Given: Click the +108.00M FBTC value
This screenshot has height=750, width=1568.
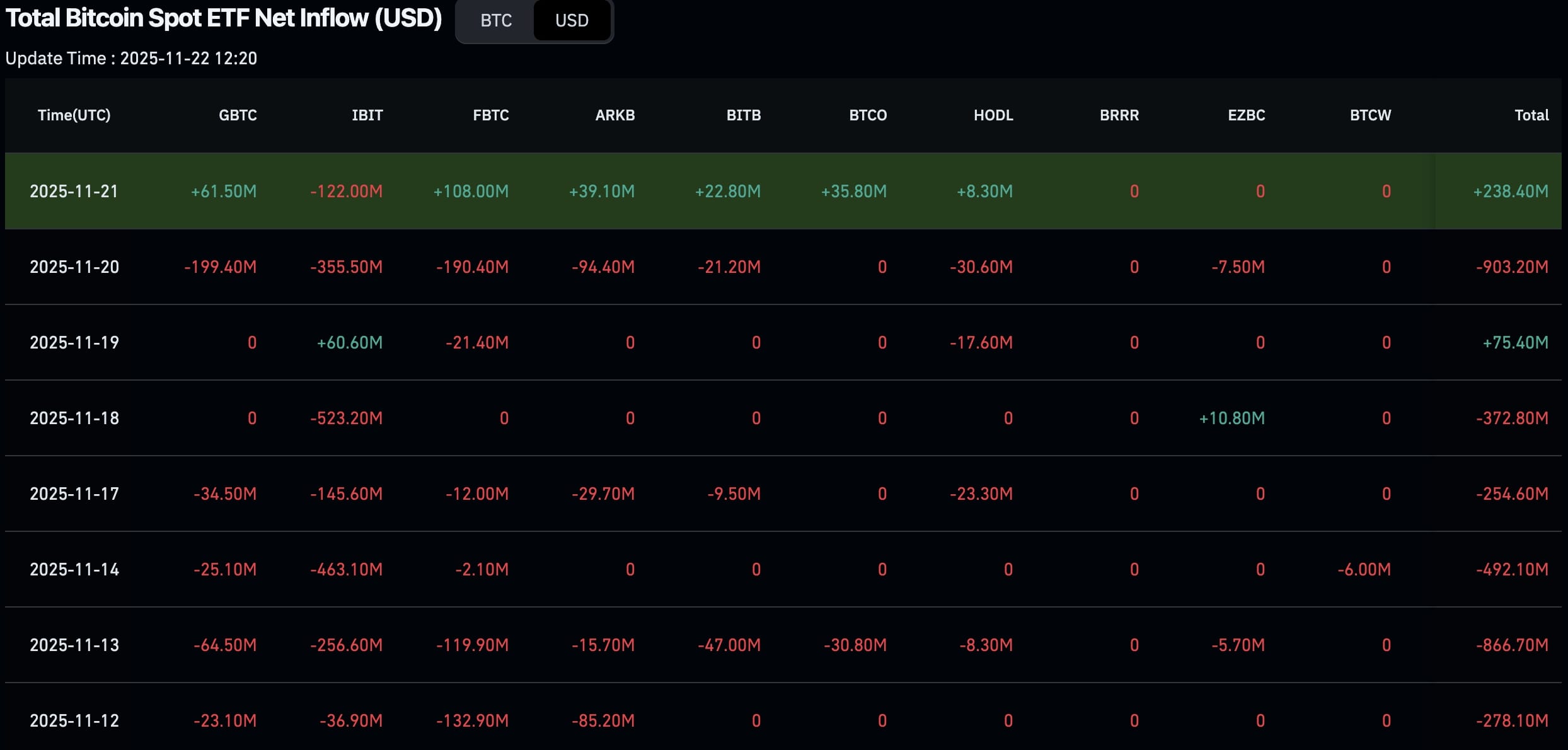Looking at the screenshot, I should pos(471,192).
